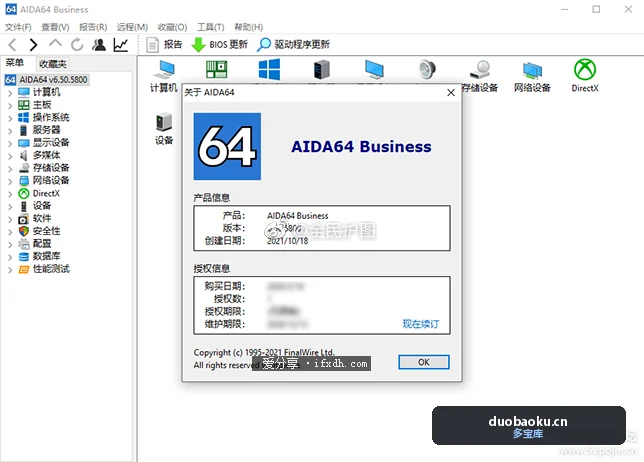
Task: Select 安全性 in the left tree
Action: click(46, 231)
